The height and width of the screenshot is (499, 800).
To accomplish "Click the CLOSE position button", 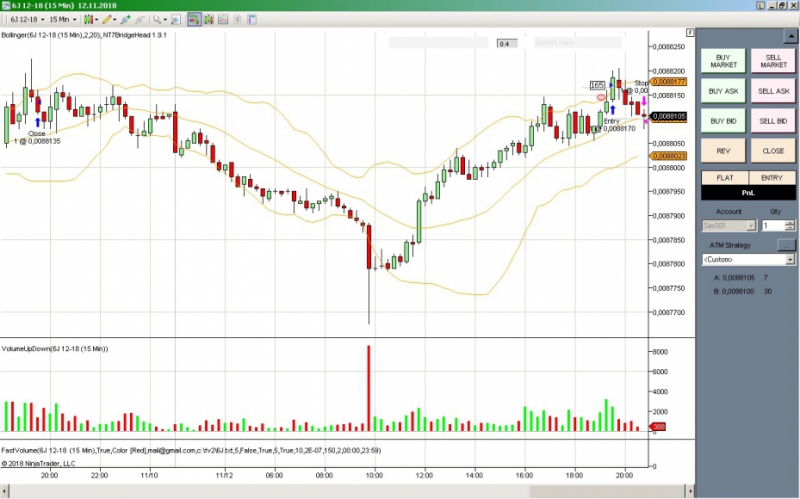I will [x=773, y=151].
